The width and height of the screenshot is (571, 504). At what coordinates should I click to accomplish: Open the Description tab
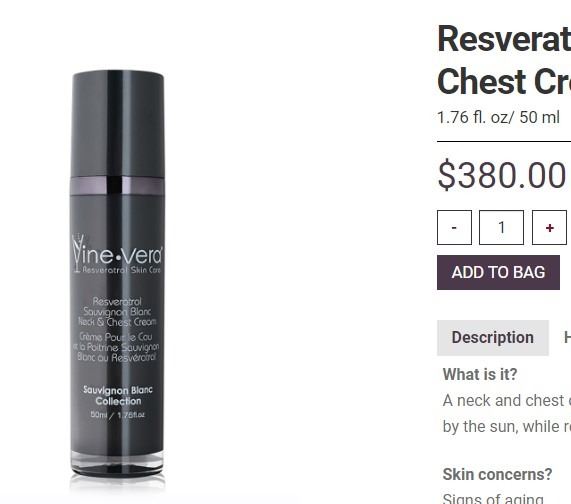[493, 338]
